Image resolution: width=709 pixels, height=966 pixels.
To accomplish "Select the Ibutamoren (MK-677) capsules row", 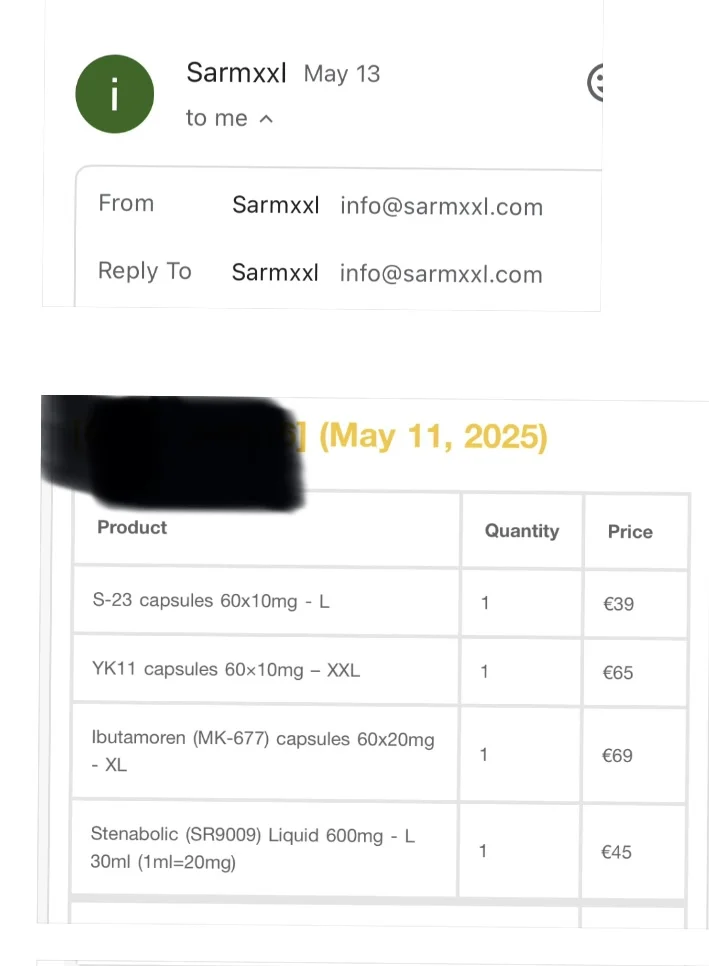I will [x=379, y=754].
